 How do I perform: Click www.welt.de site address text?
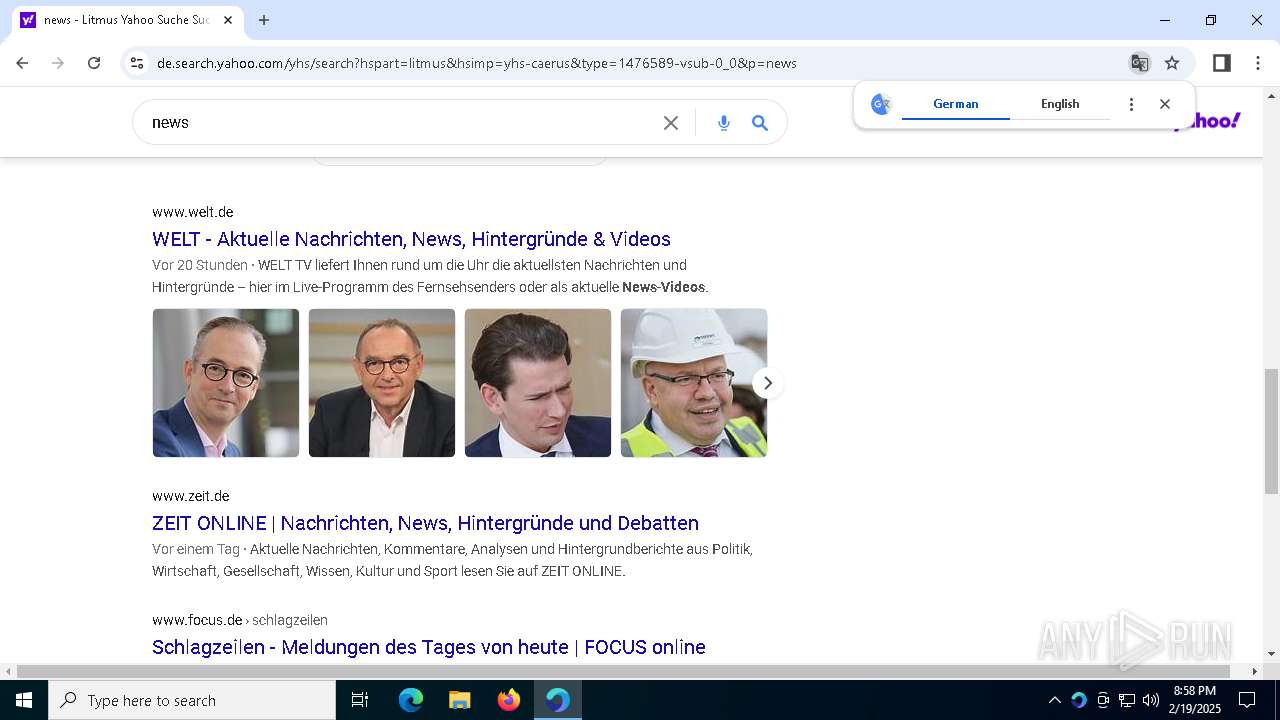click(193, 212)
